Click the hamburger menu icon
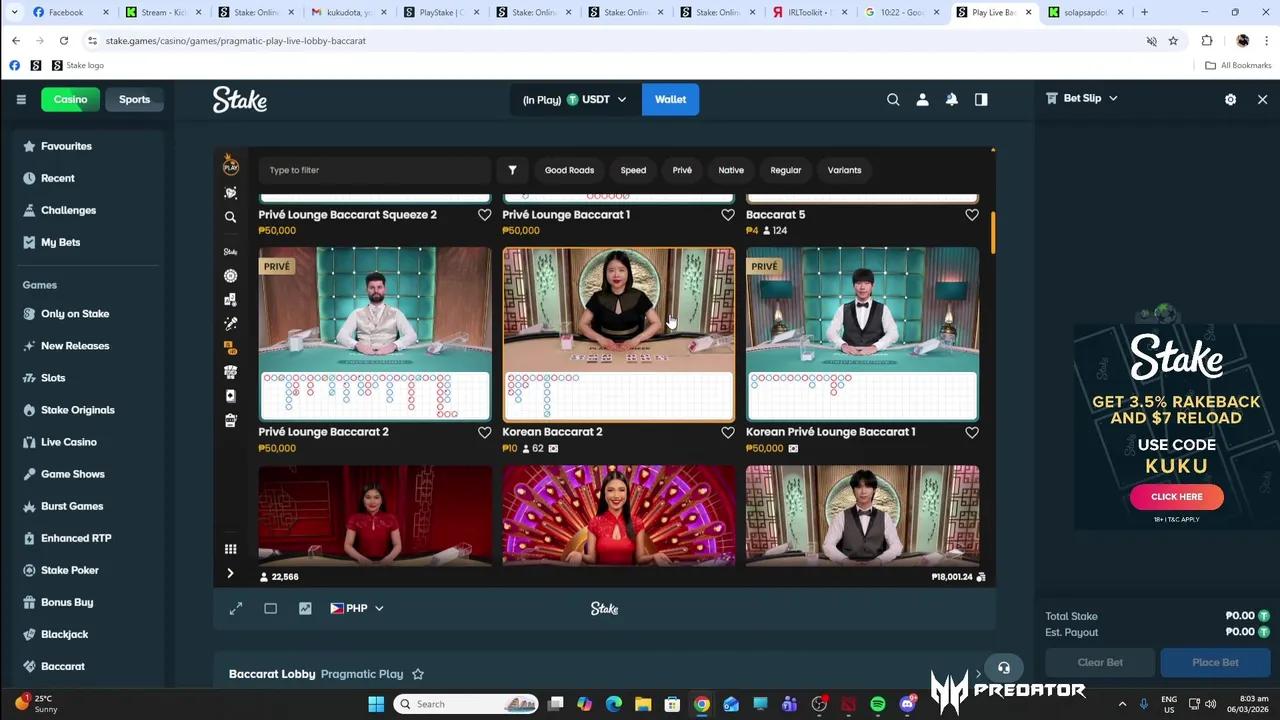 [21, 100]
